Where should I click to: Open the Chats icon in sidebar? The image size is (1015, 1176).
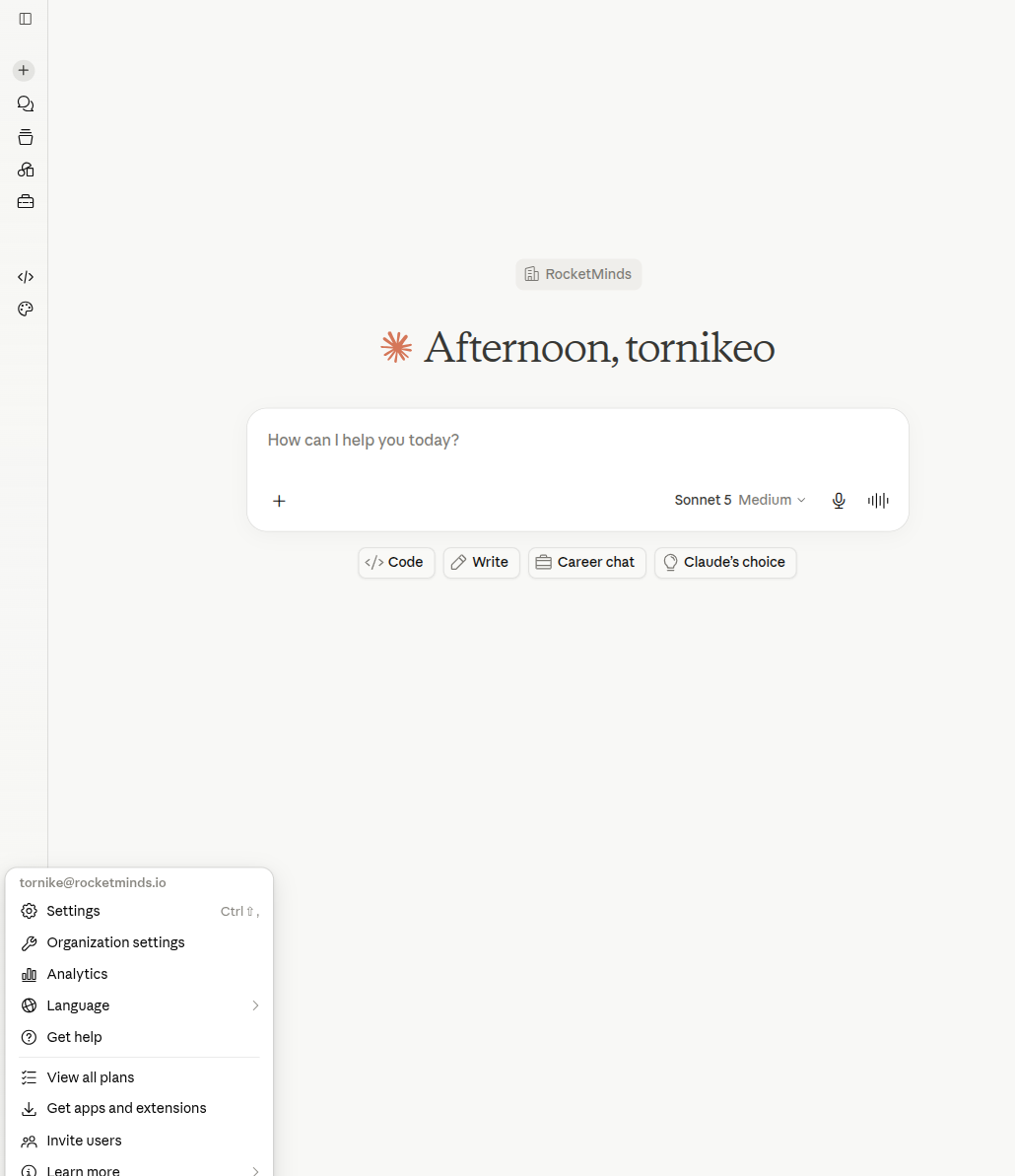pos(26,104)
